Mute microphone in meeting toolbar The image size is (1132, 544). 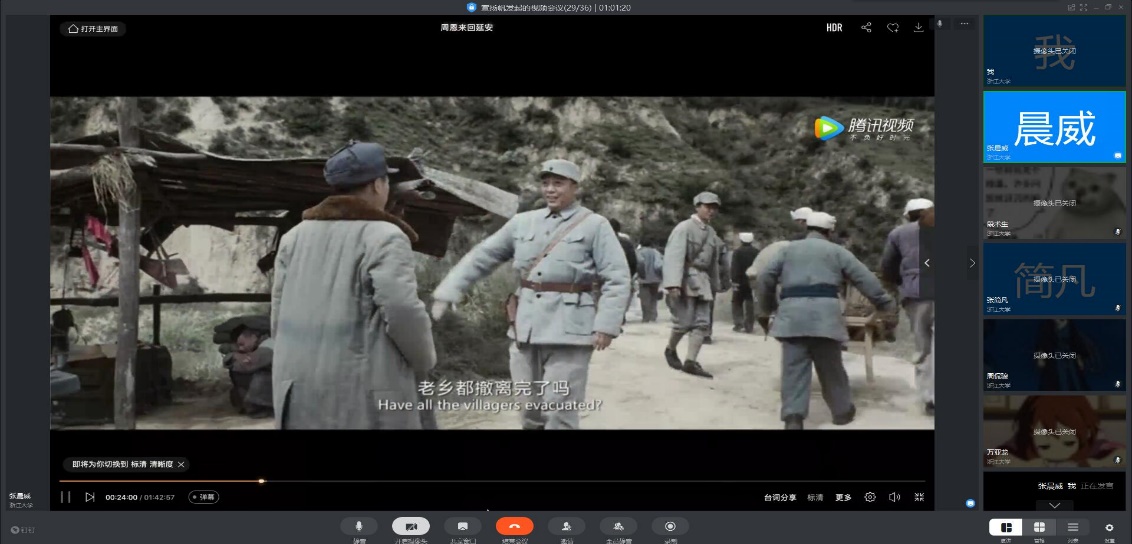pyautogui.click(x=359, y=526)
